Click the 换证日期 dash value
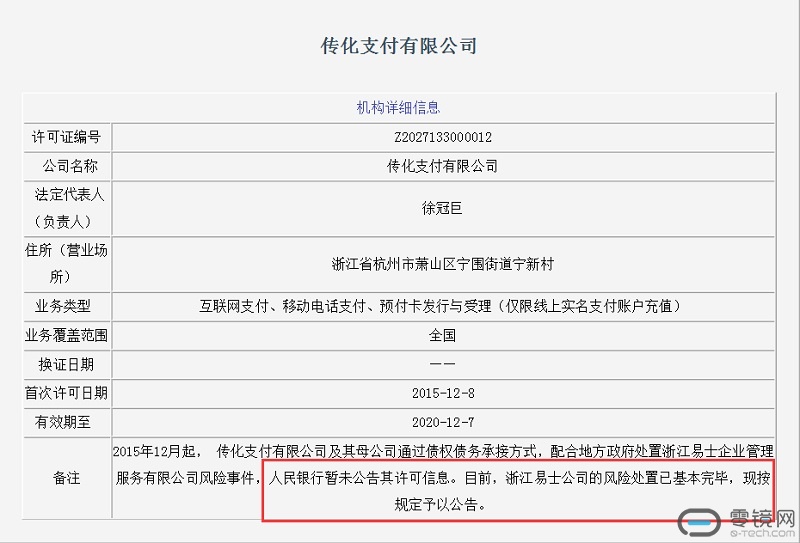800x543 pixels. tap(442, 364)
